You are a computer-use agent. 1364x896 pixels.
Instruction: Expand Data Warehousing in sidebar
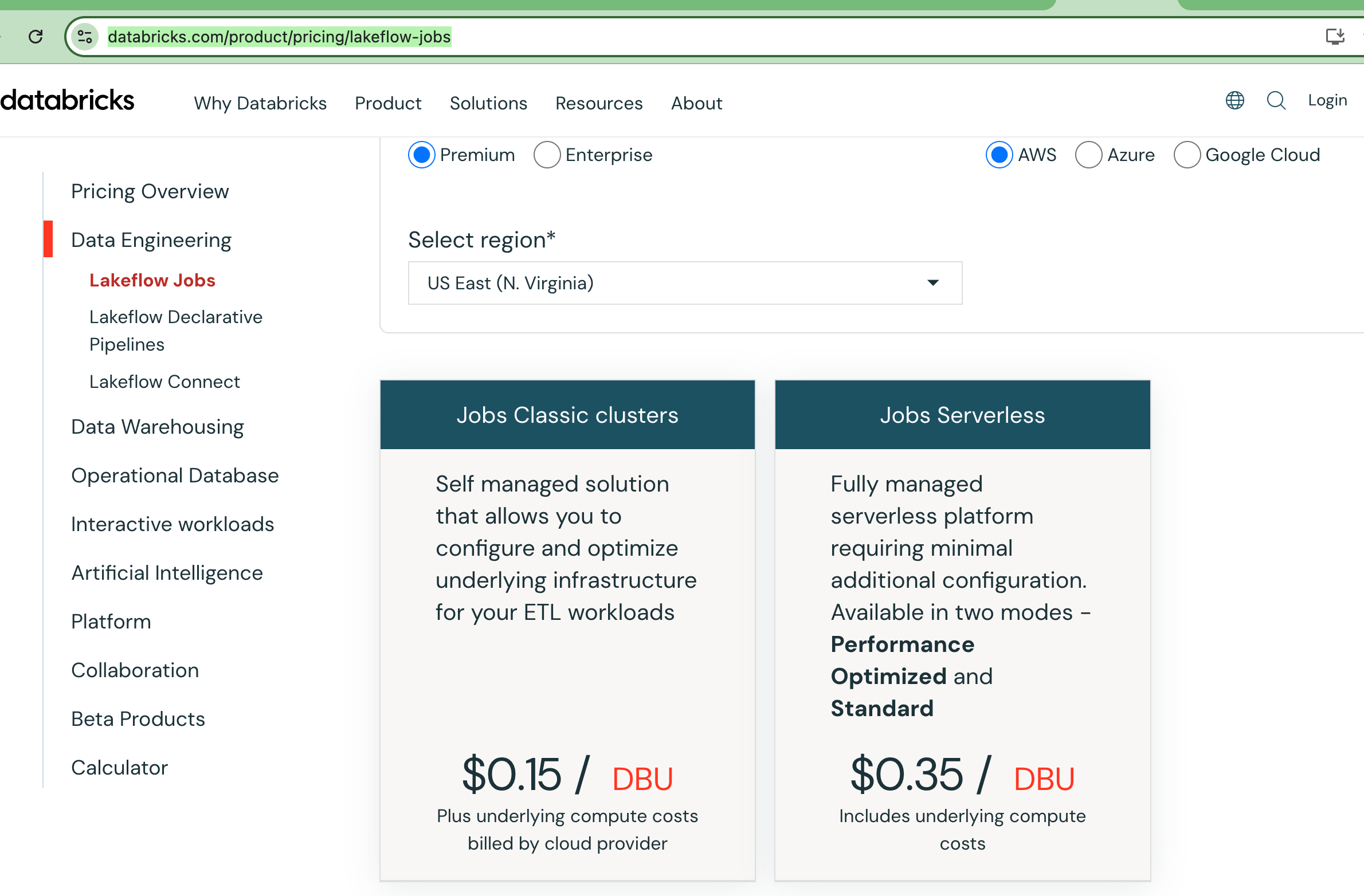(x=158, y=427)
